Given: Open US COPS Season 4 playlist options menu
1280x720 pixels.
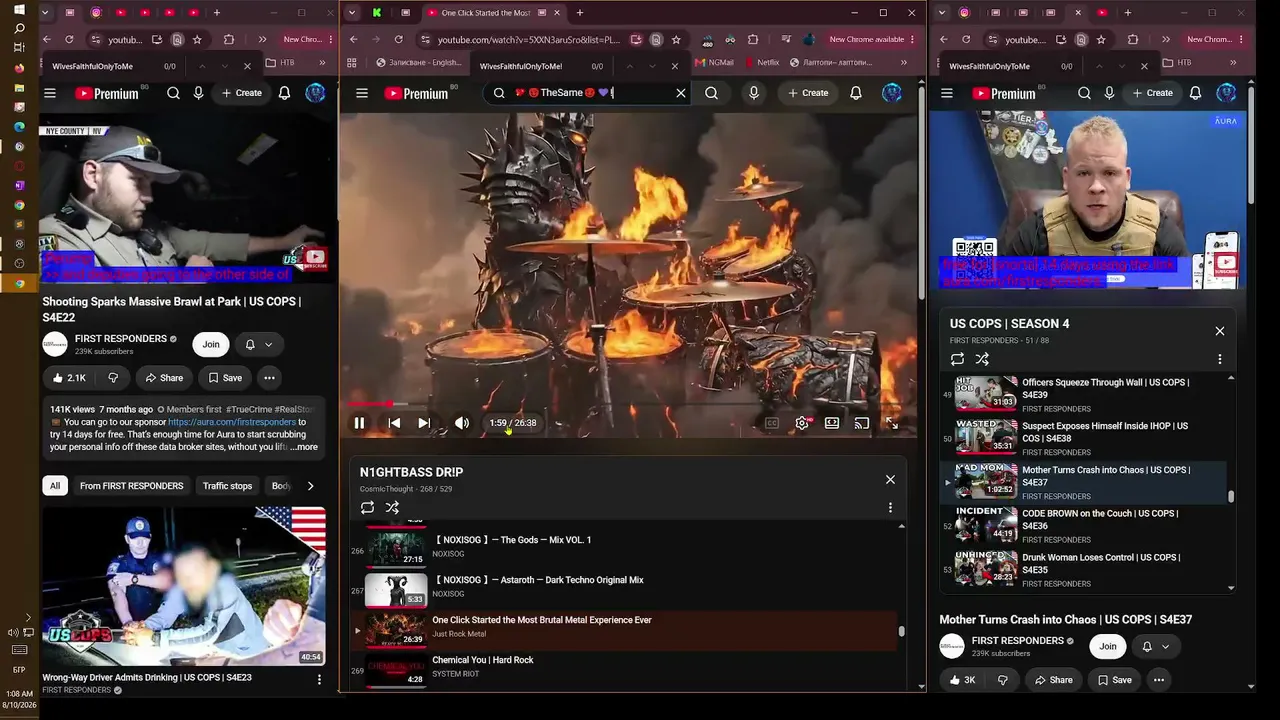Looking at the screenshot, I should (1219, 359).
